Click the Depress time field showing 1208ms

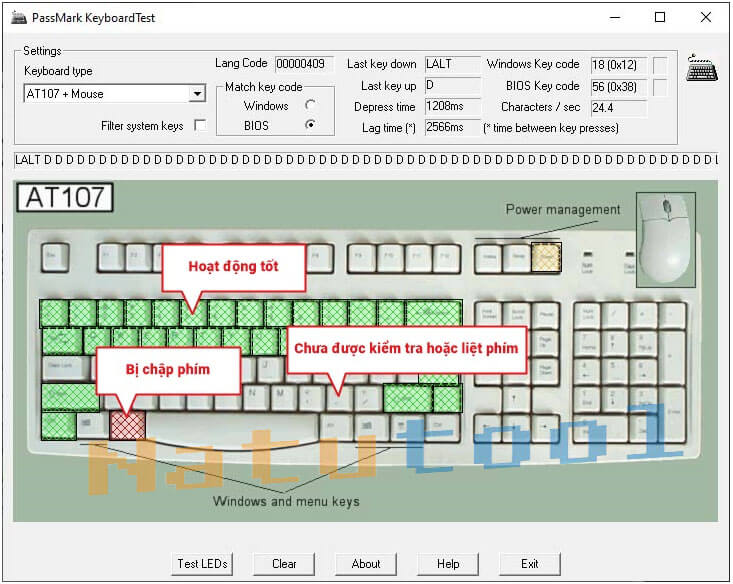click(x=453, y=107)
